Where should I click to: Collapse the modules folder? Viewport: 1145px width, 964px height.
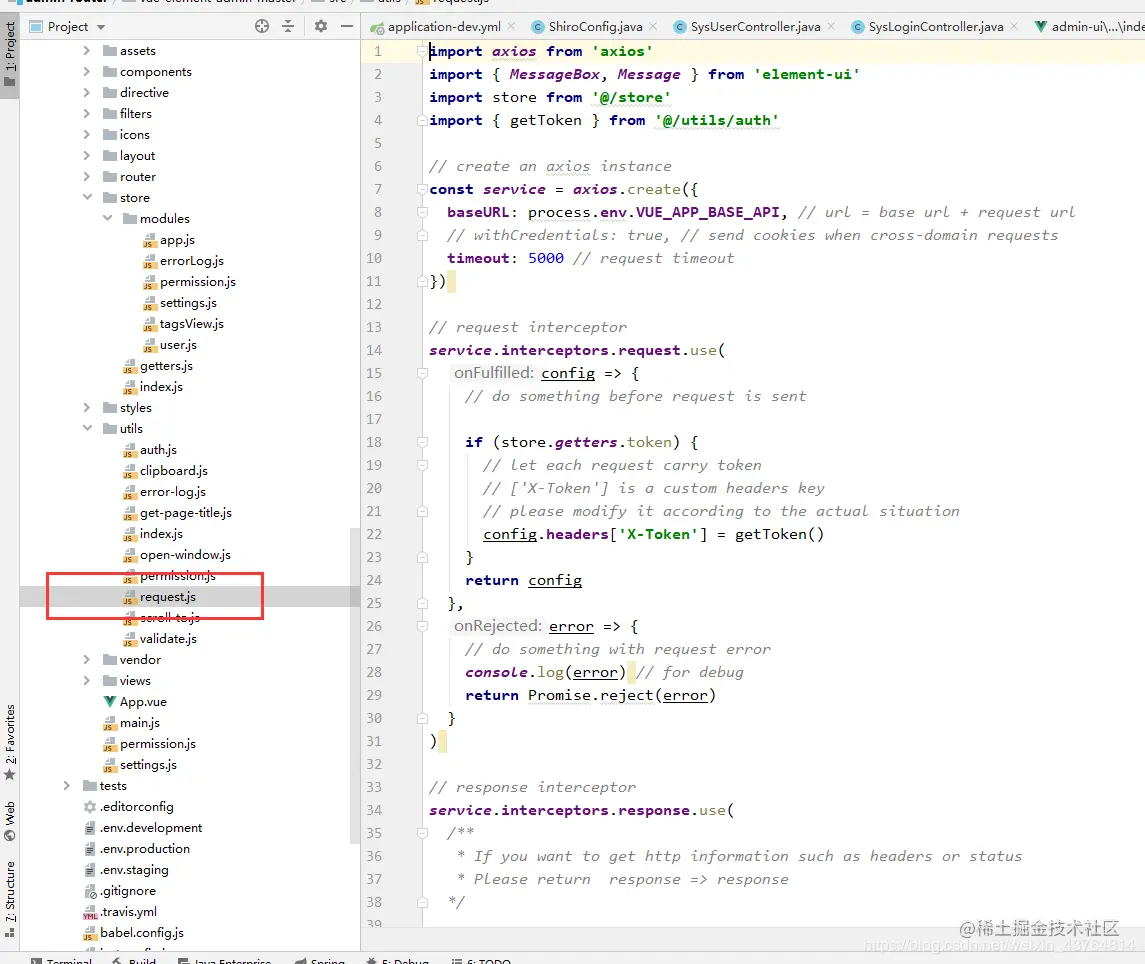(x=107, y=218)
